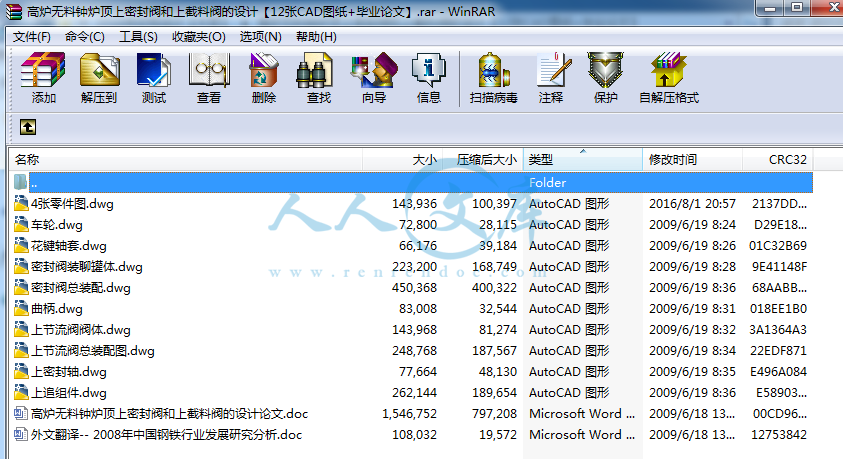
Task: Minimize the WinRAR window
Action: (x=770, y=8)
